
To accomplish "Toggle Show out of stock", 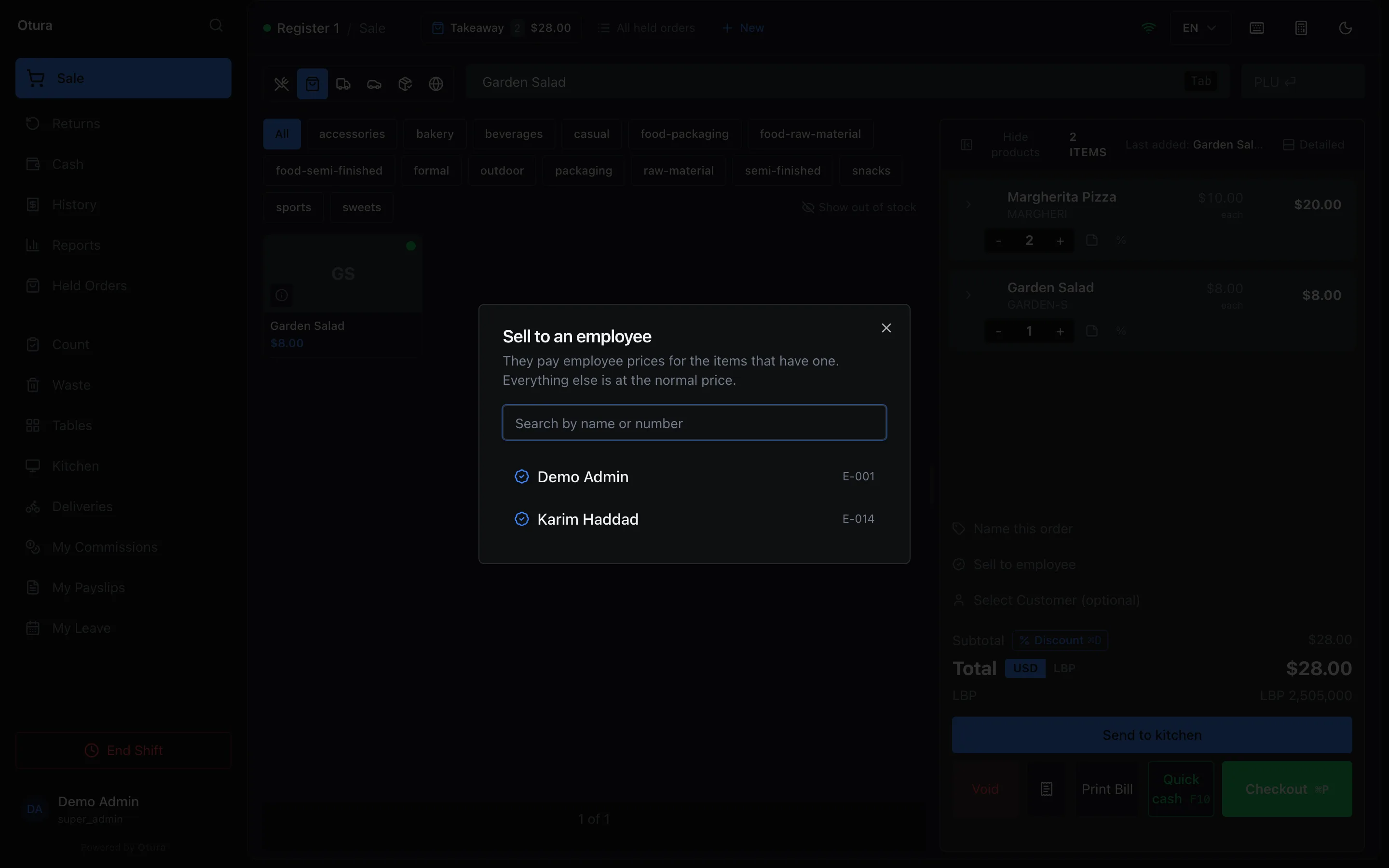I will 858,207.
